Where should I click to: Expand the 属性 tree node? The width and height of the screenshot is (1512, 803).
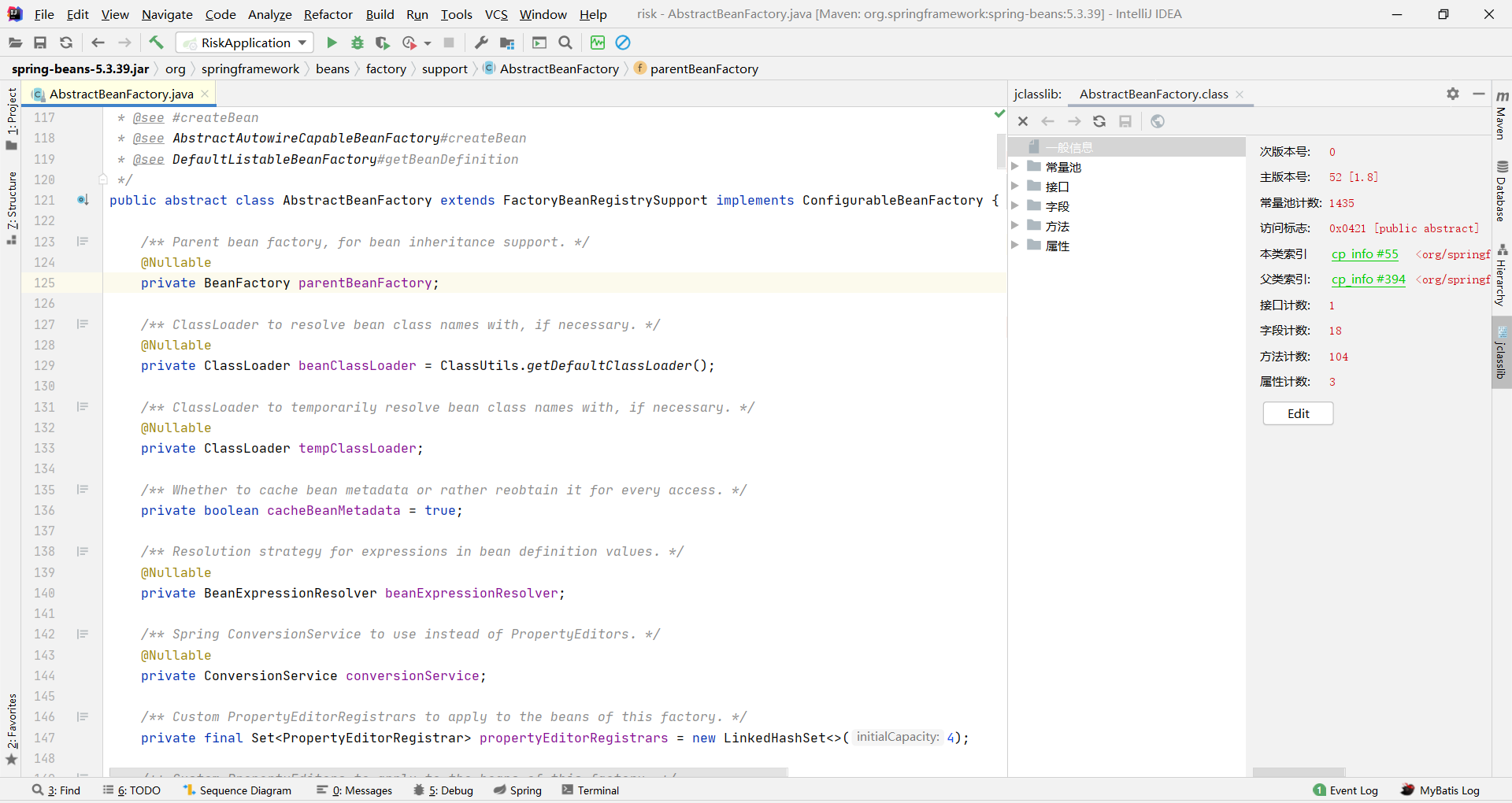coord(1015,246)
